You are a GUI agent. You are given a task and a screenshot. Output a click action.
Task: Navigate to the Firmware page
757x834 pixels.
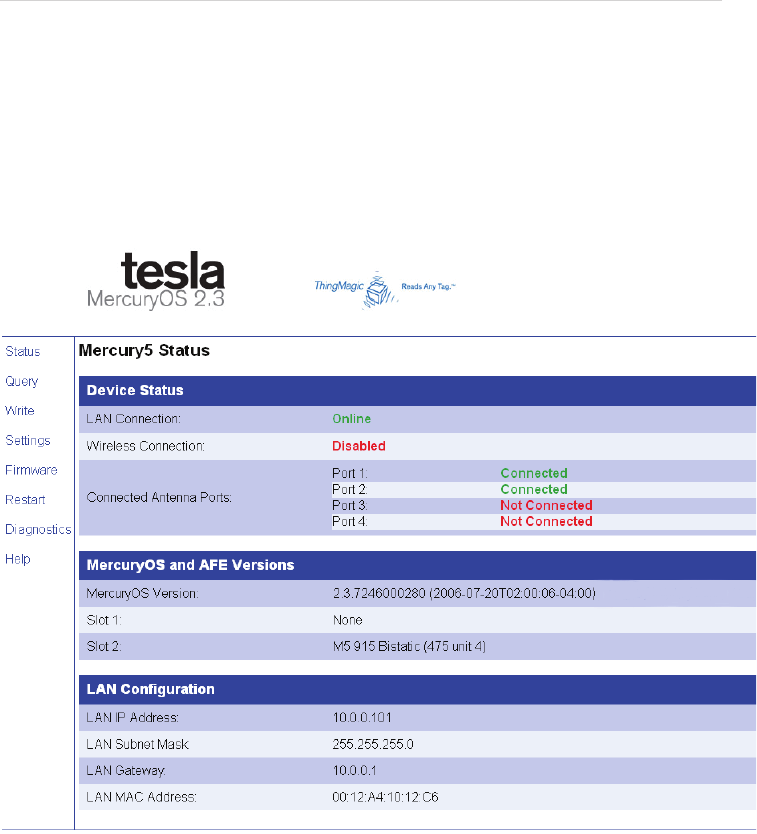(x=31, y=470)
